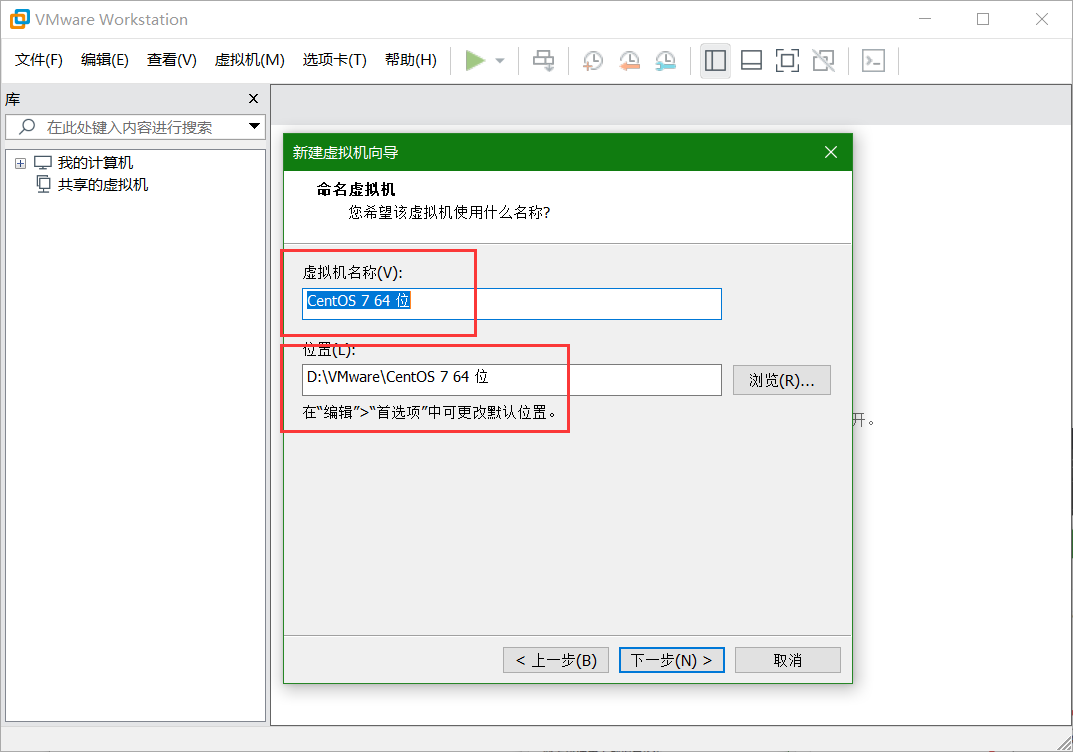
Task: Click the 位置 path text field
Action: click(511, 379)
